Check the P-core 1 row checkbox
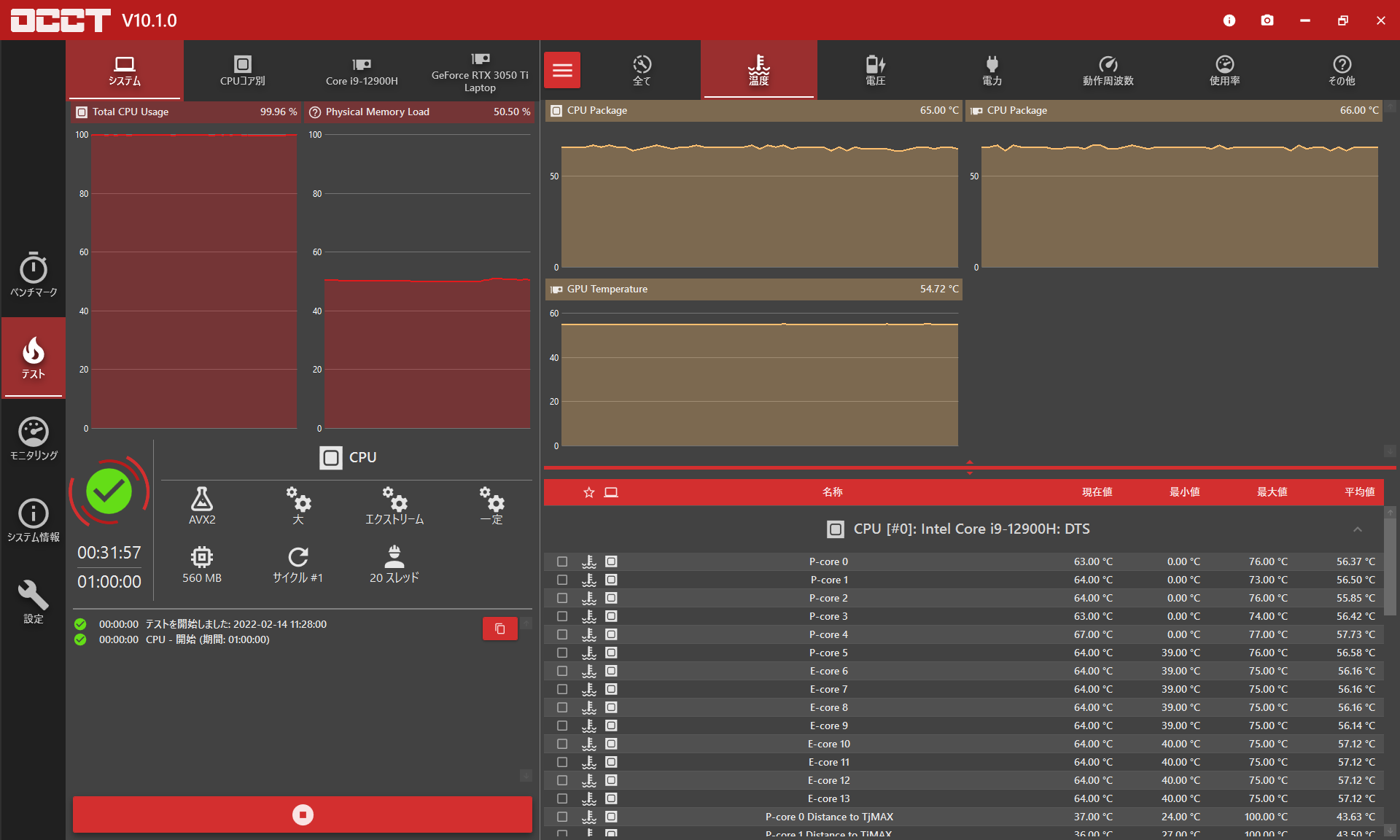The image size is (1400, 840). tap(562, 580)
